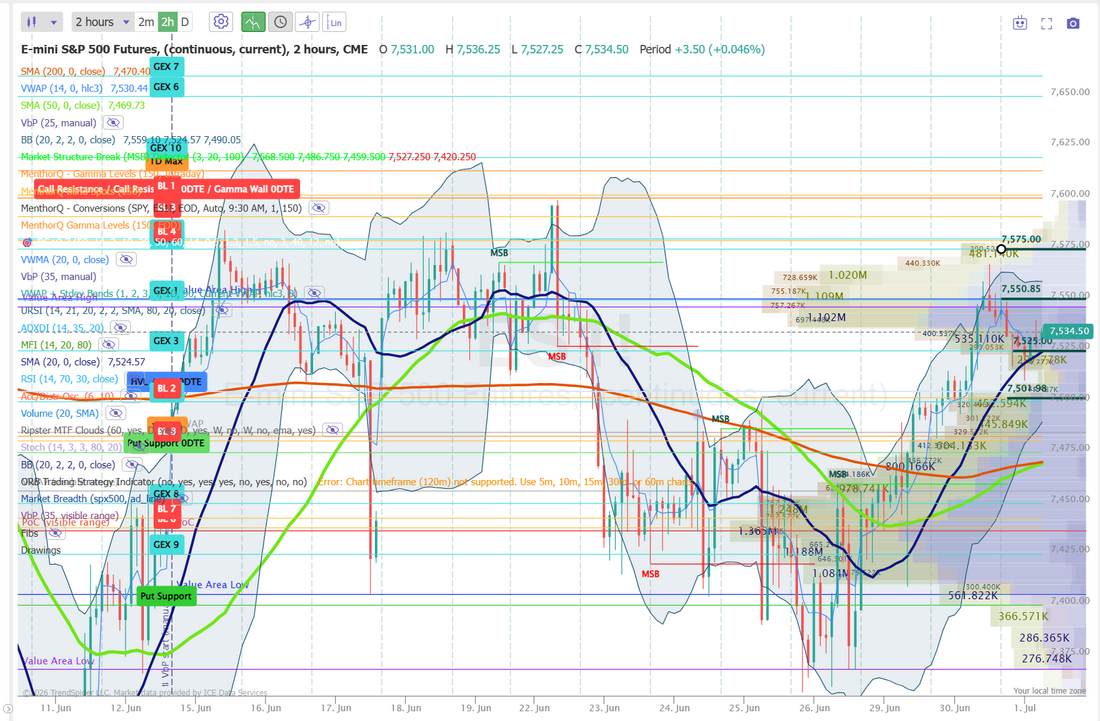This screenshot has width=1100, height=721.
Task: Switch the Lin price scale icon
Action: [335, 22]
